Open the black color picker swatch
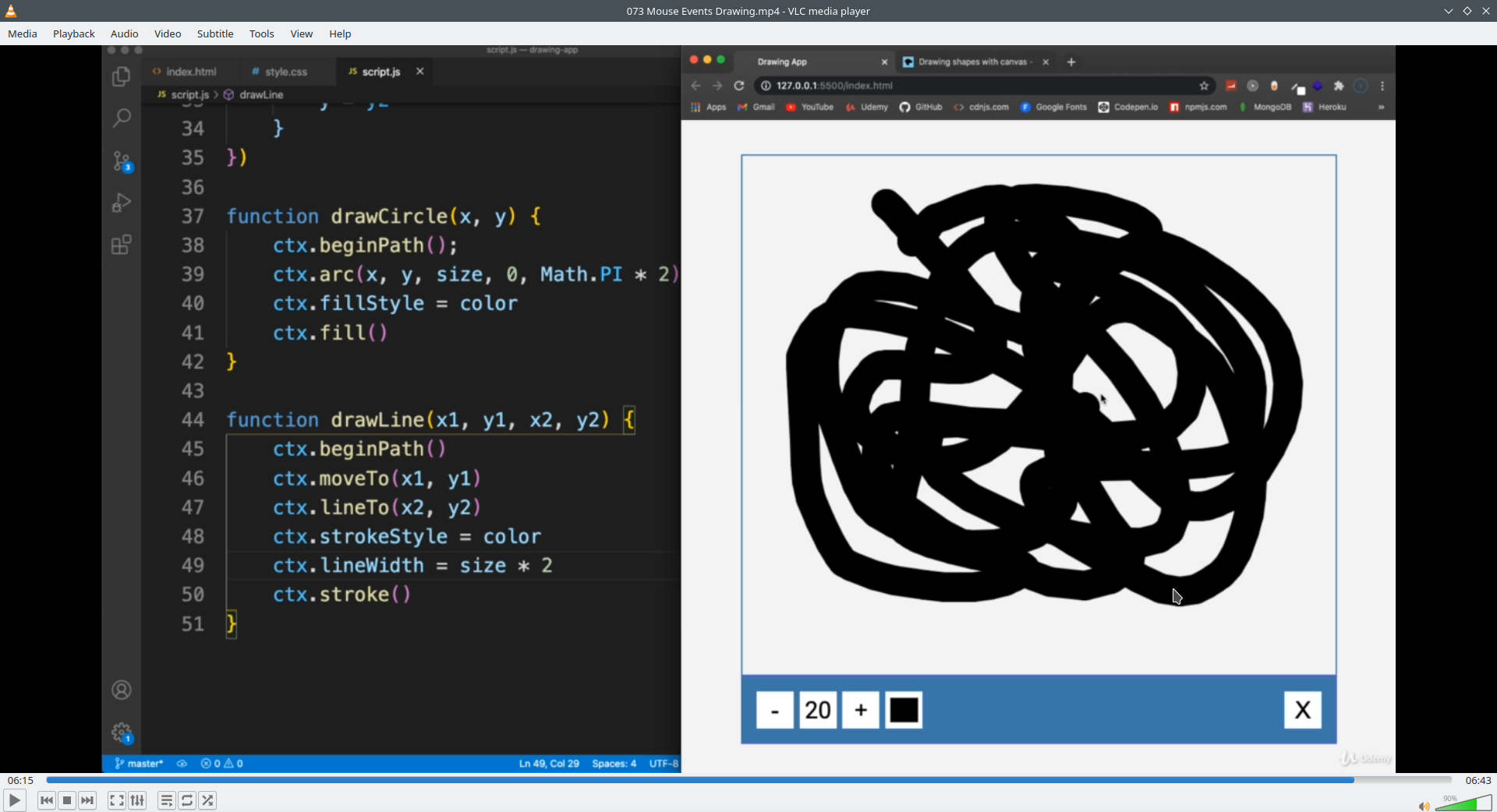The width and height of the screenshot is (1497, 812). click(x=904, y=710)
